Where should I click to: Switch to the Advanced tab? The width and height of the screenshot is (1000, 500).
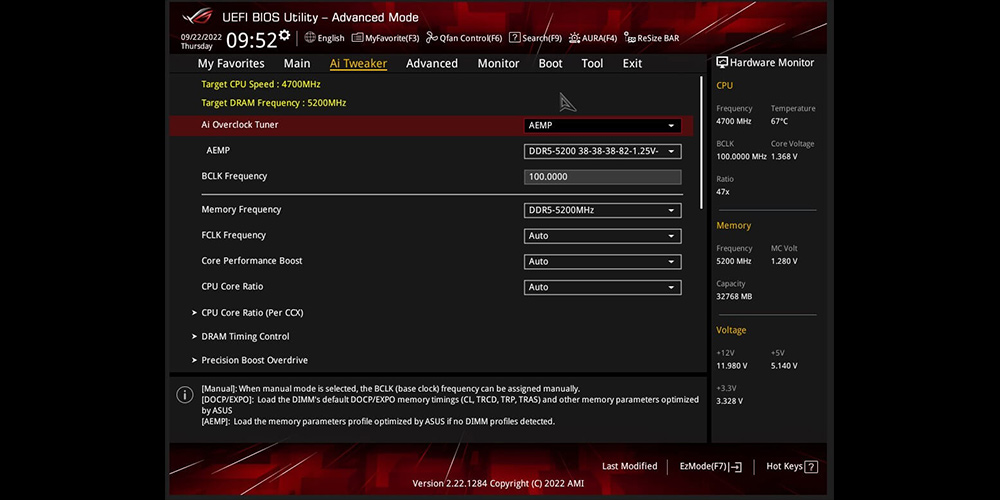tap(431, 64)
